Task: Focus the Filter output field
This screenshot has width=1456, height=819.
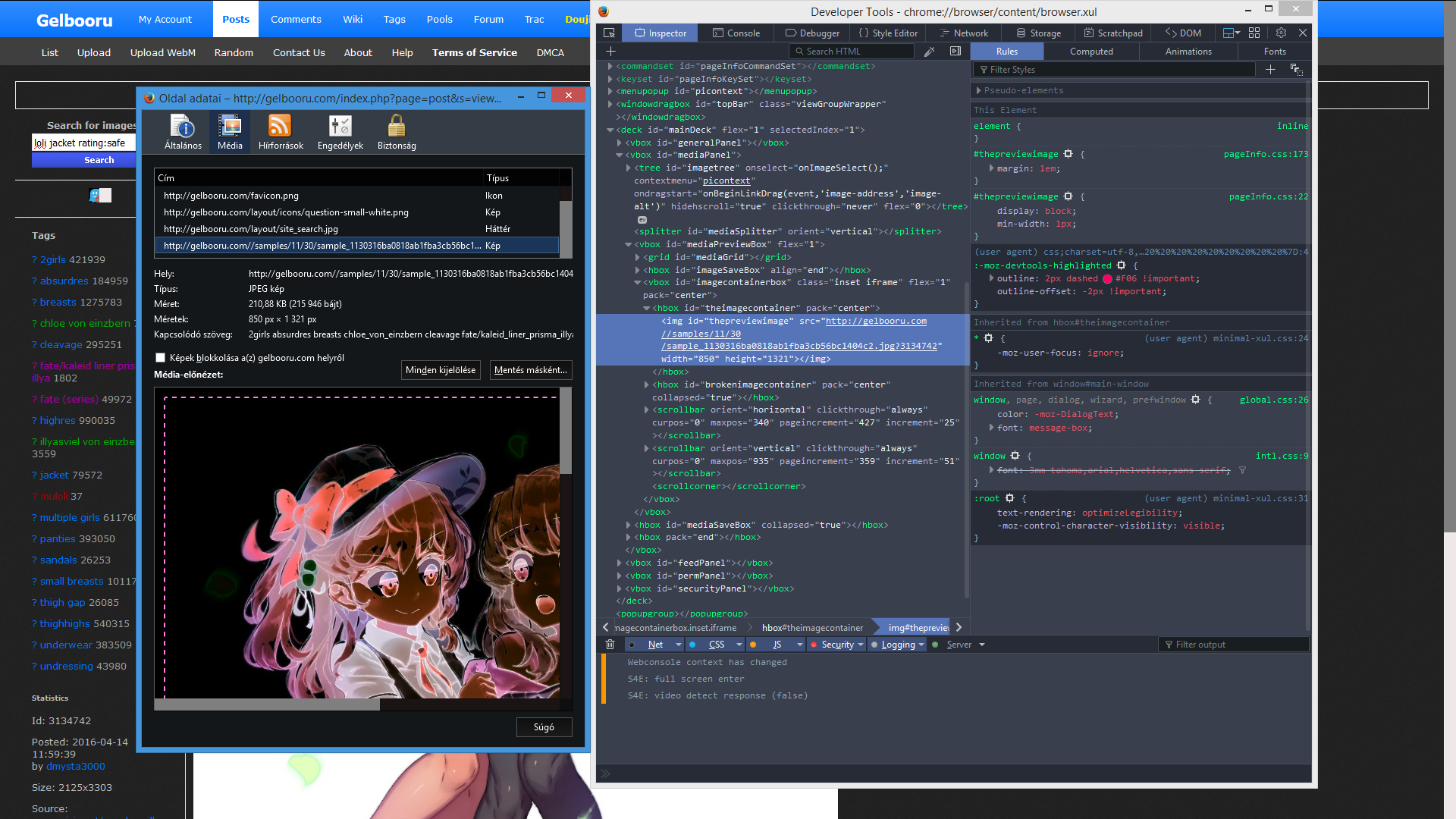Action: point(1234,645)
